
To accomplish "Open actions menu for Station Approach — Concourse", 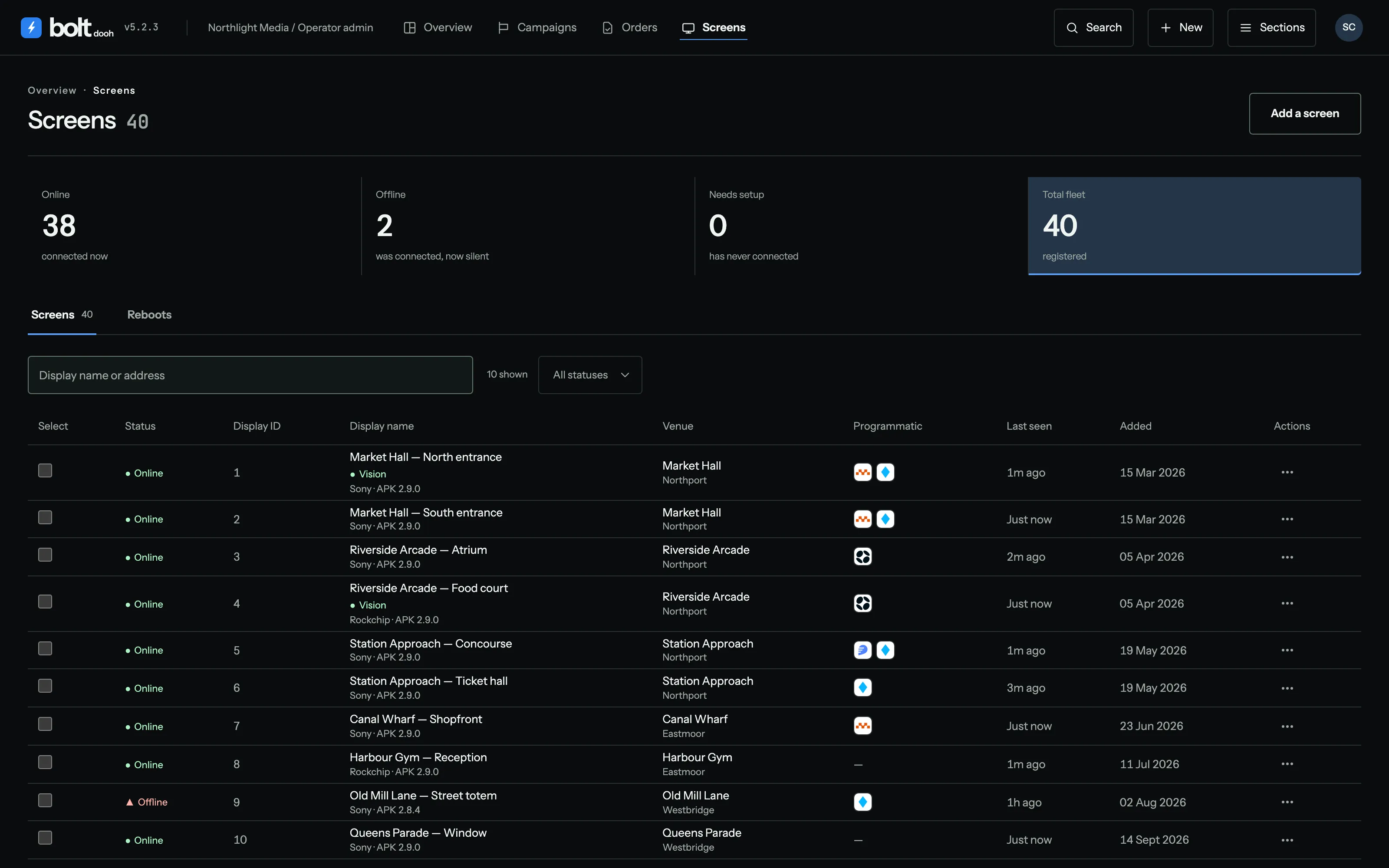I will point(1287,651).
